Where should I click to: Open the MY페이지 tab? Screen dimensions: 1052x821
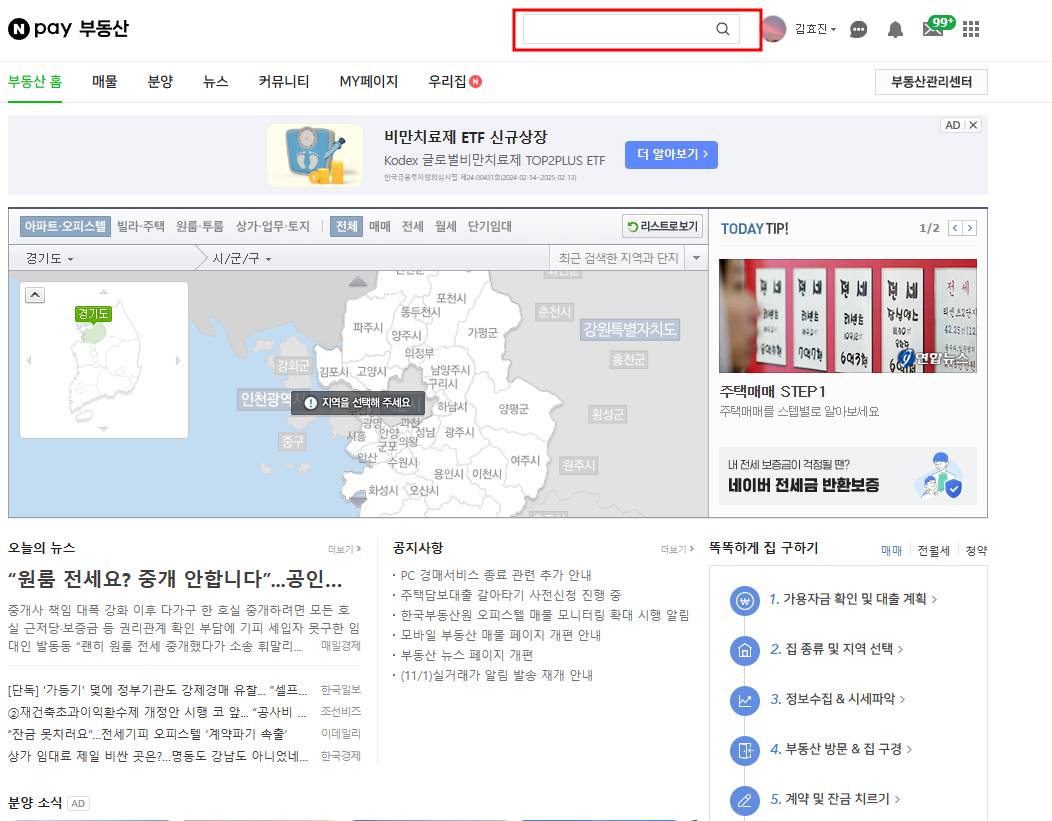[x=368, y=82]
